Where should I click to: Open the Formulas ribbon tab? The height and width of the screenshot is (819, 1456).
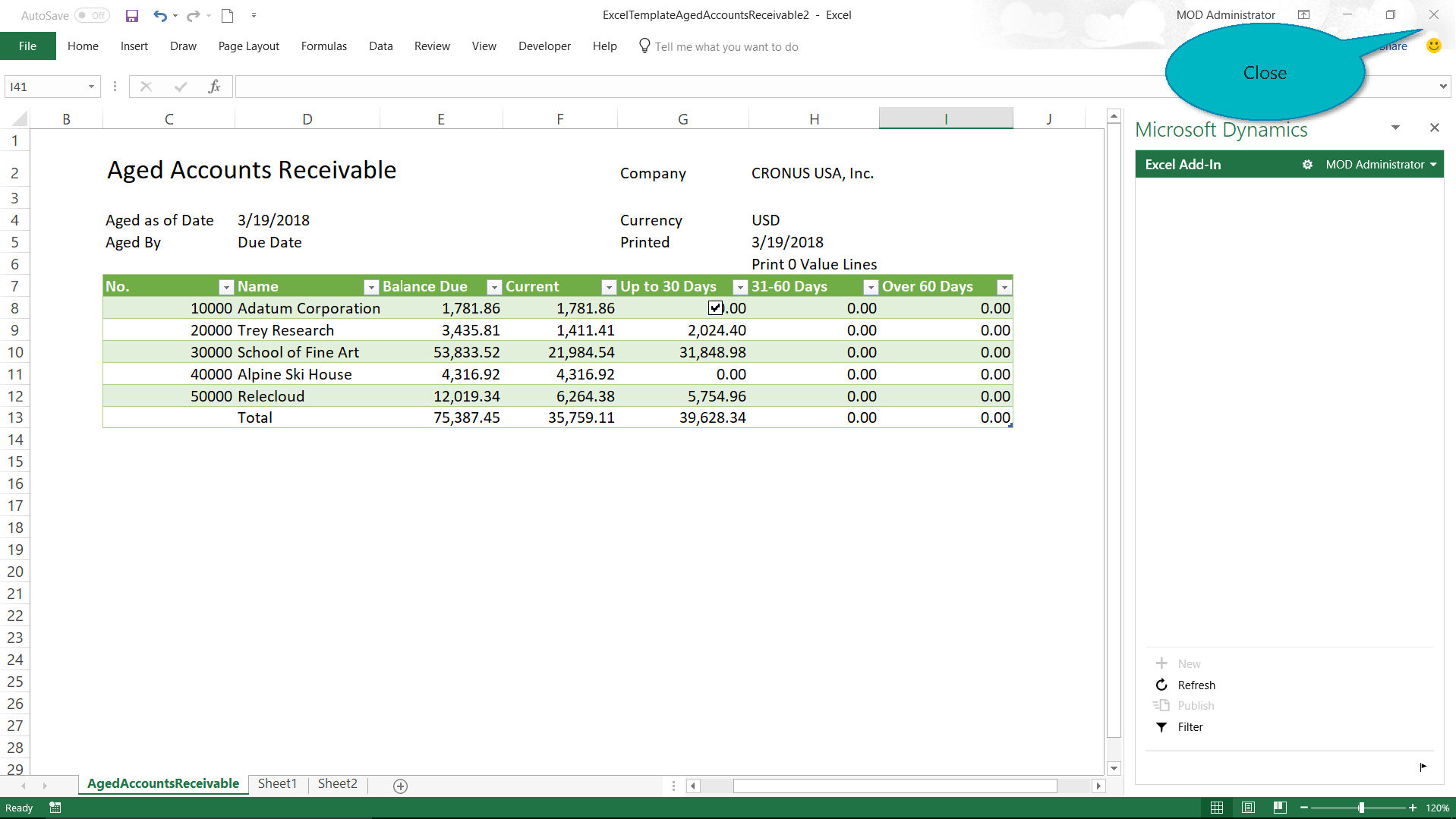(x=323, y=46)
